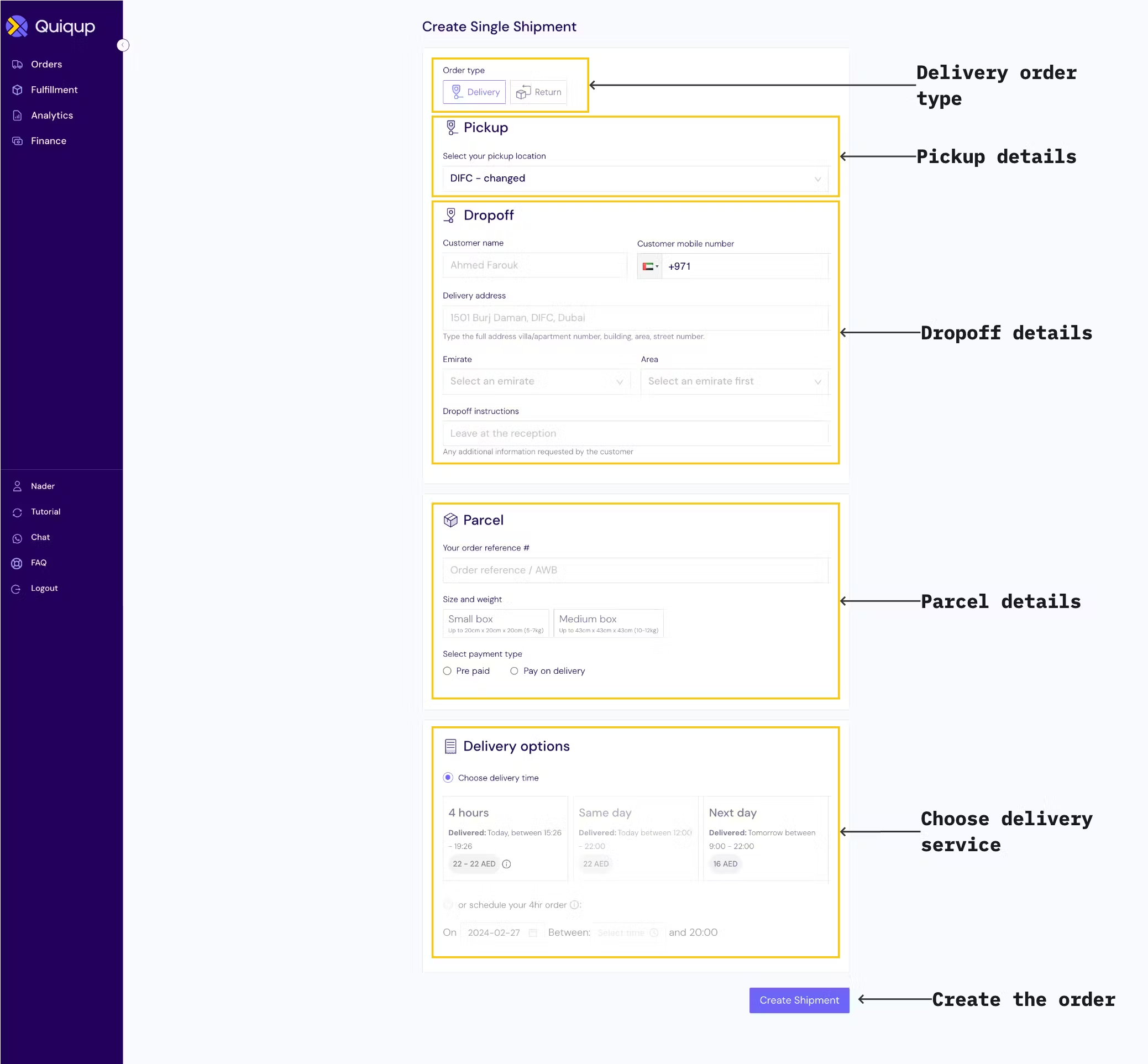Click the Analytics chart icon
This screenshot has width=1148, height=1064.
click(17, 115)
